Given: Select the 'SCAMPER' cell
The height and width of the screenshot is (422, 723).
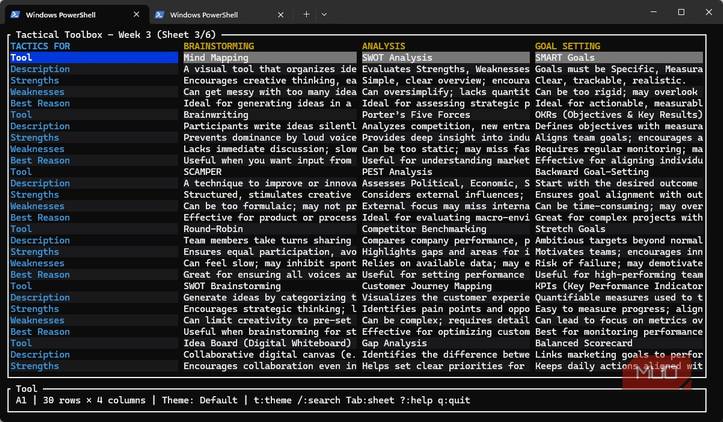Looking at the screenshot, I should pyautogui.click(x=270, y=172).
